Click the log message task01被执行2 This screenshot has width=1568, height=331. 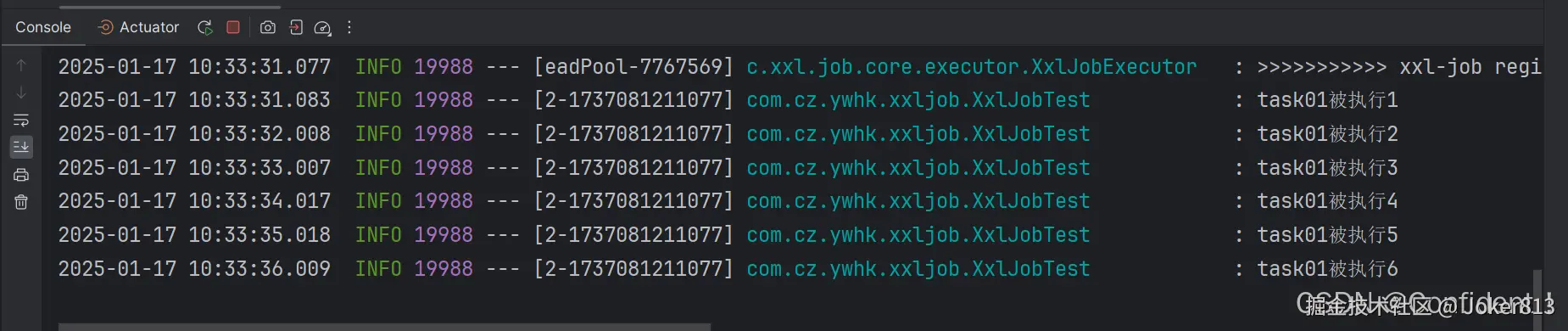coord(1327,134)
